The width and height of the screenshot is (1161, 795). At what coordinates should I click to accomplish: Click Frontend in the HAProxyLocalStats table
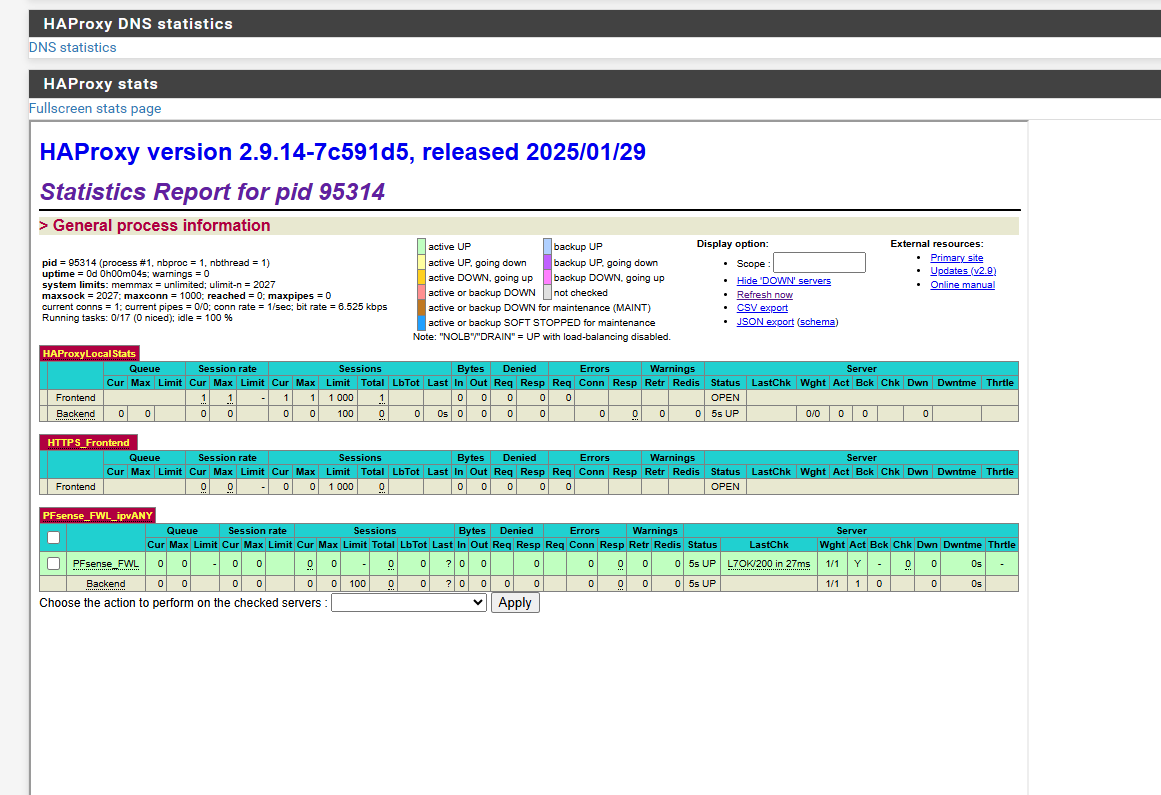coord(76,398)
